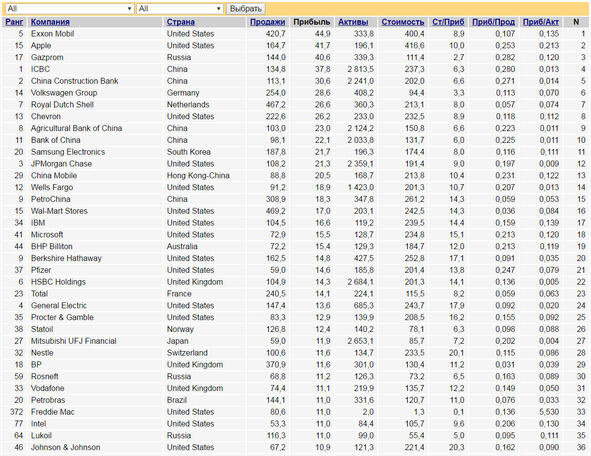Click the N column header
The image size is (591, 456).
pos(576,22)
